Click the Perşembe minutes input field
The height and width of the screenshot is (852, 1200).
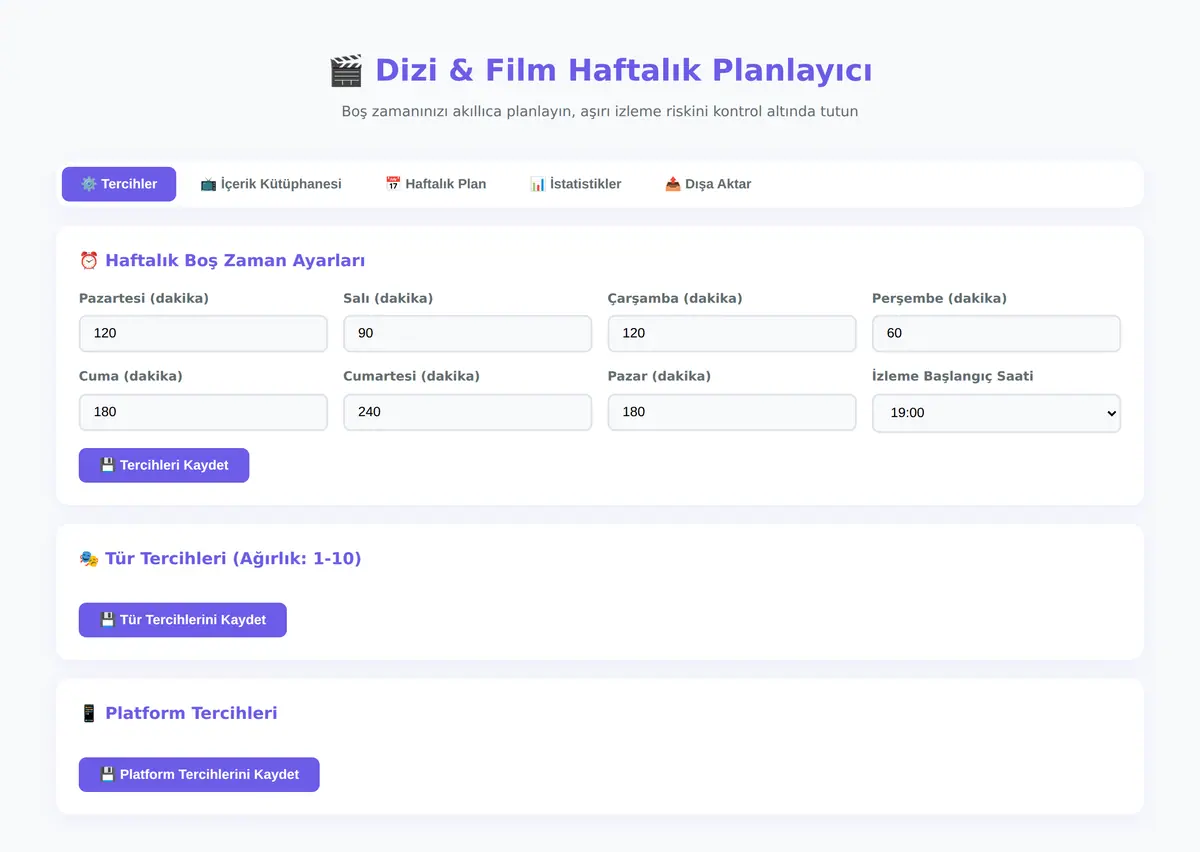coord(996,334)
